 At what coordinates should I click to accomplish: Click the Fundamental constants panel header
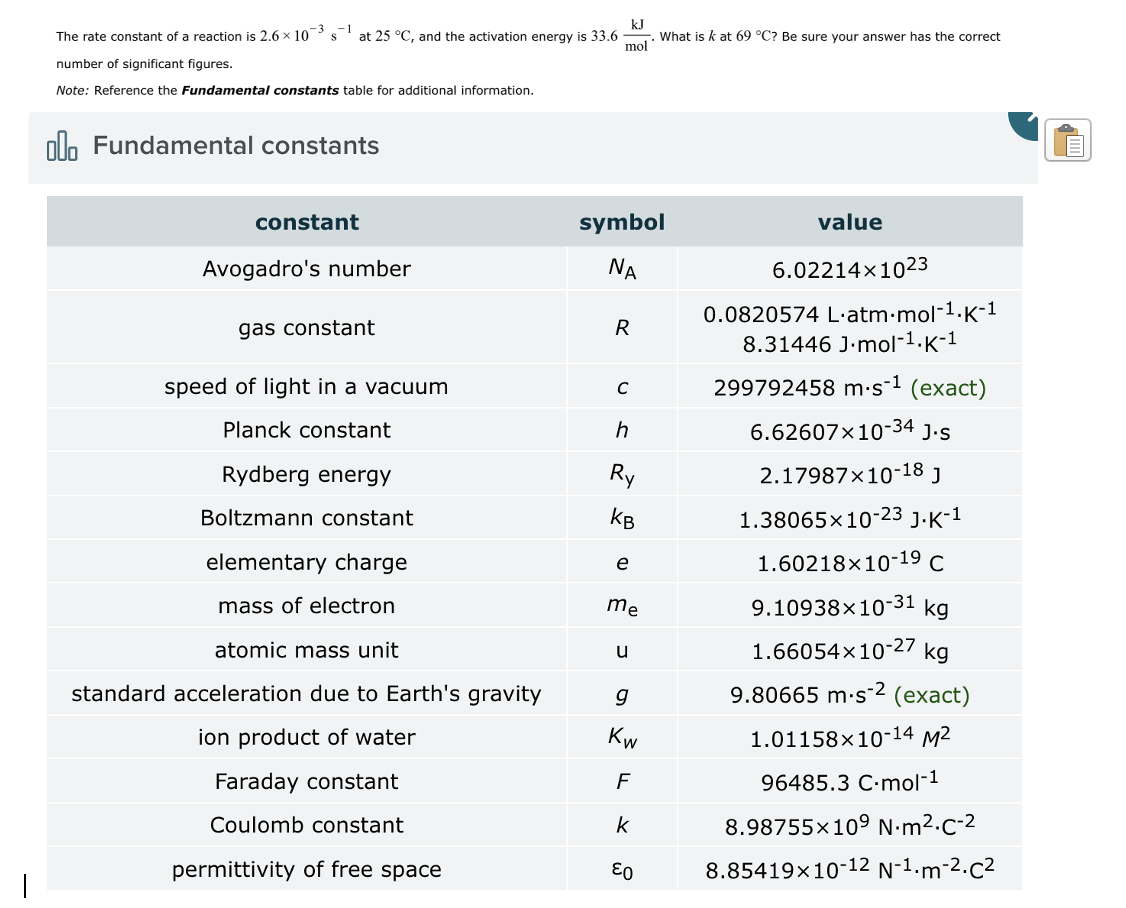pos(237,147)
